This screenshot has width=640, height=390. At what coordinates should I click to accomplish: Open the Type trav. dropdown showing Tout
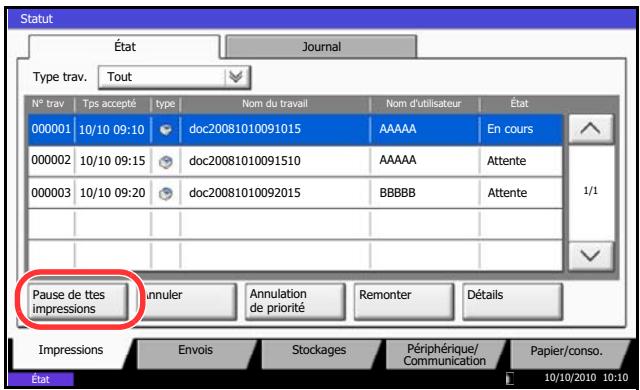pyautogui.click(x=174, y=77)
